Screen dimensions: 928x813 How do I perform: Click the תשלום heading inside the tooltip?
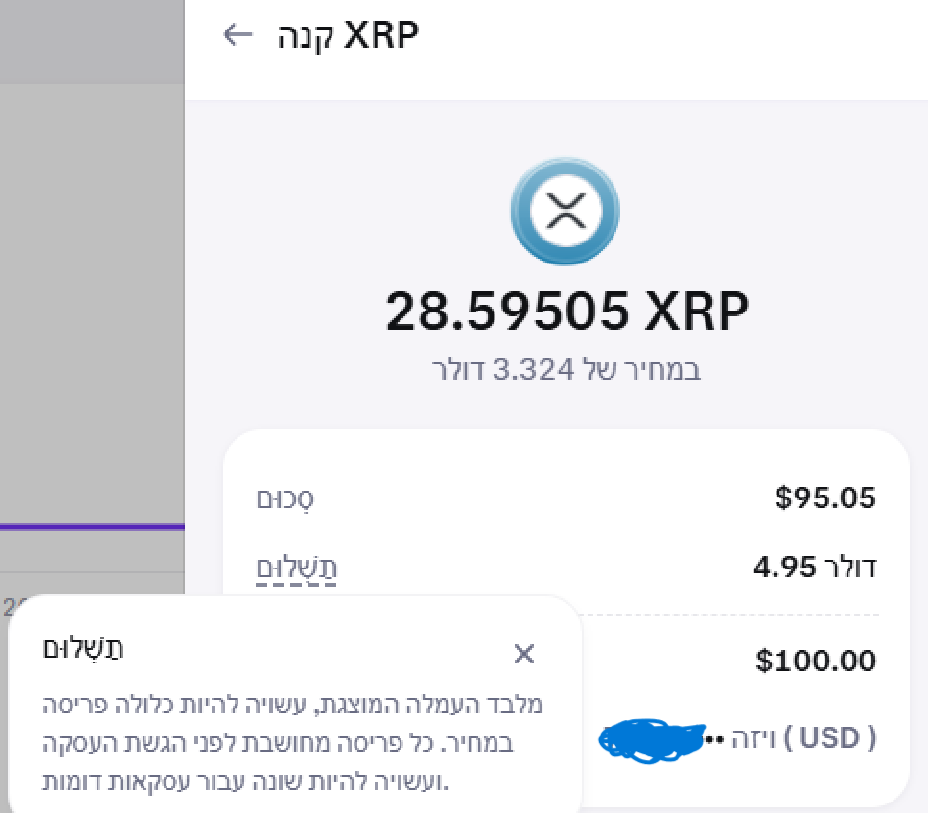83,649
